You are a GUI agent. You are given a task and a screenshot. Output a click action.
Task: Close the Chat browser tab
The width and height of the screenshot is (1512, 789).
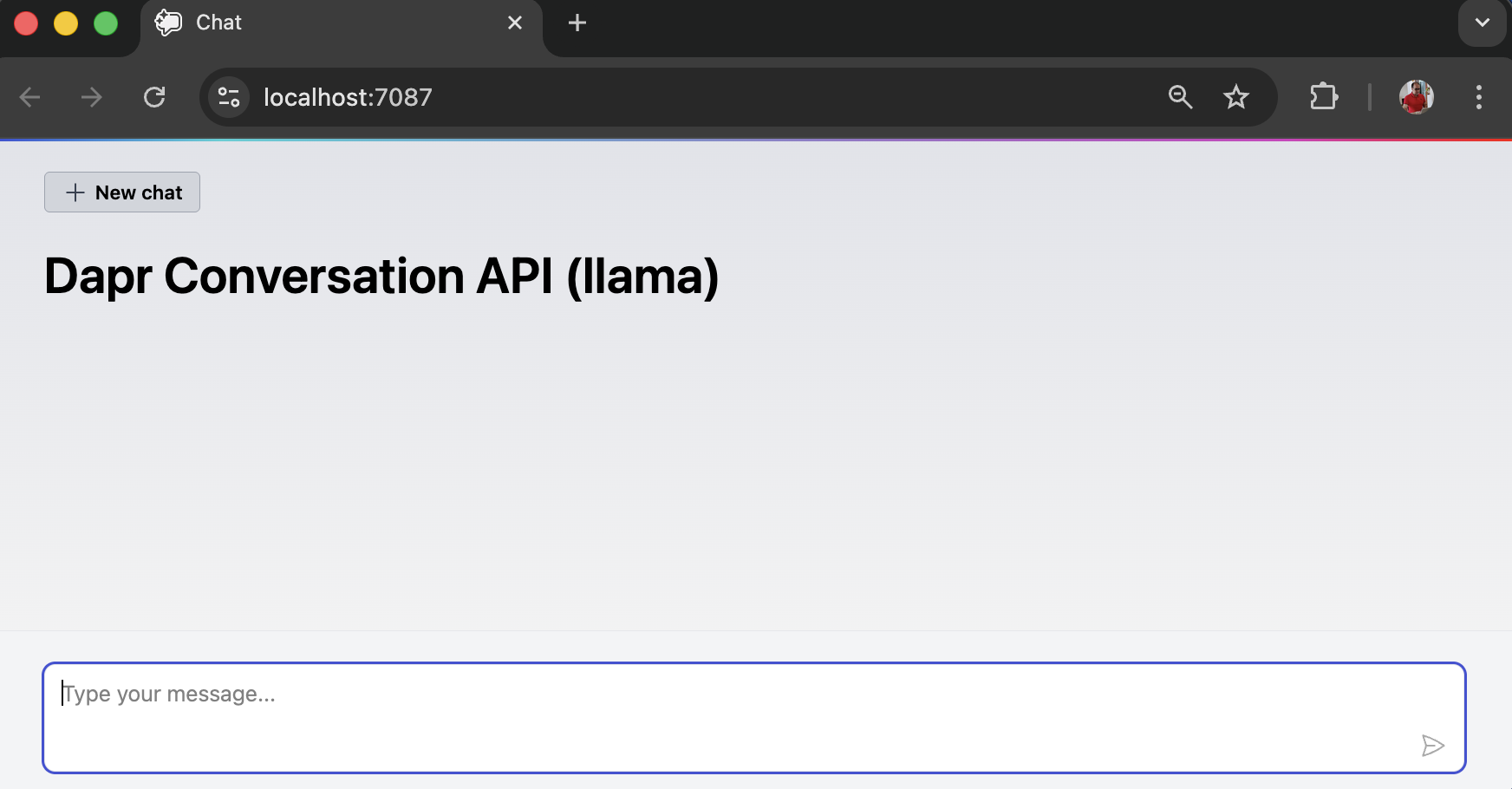[515, 23]
